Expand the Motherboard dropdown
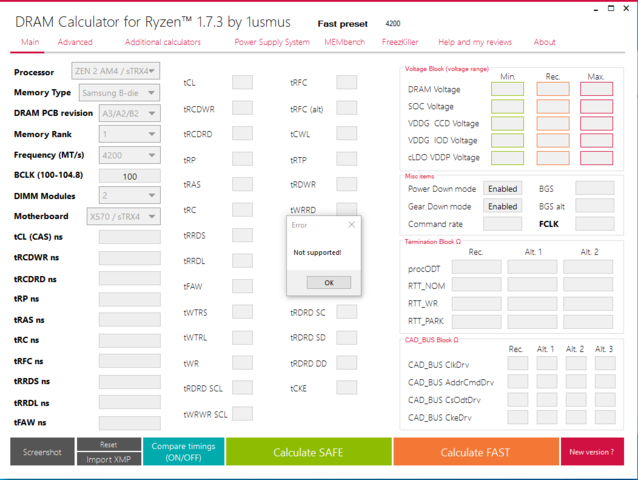638x480 pixels. [x=123, y=216]
